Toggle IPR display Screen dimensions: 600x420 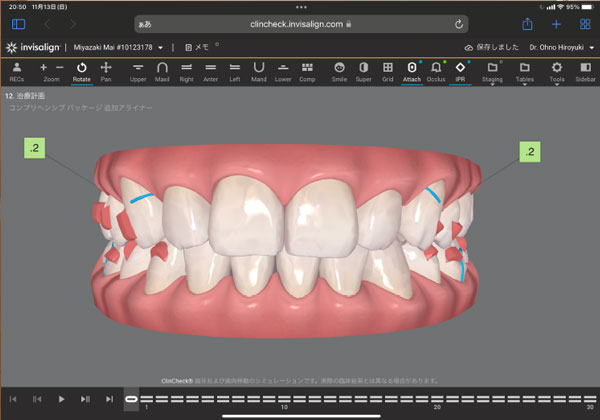(460, 72)
